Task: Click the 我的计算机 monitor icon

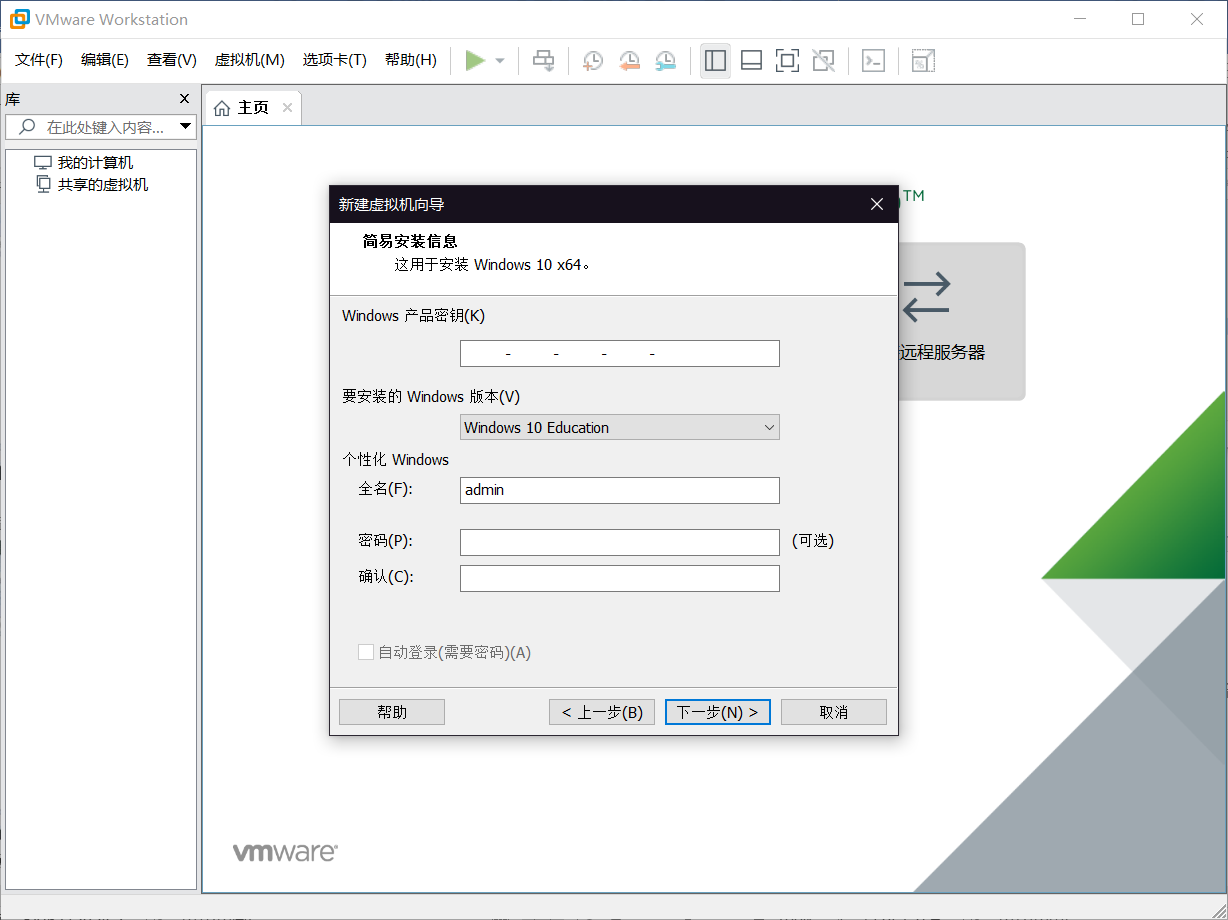Action: point(43,163)
